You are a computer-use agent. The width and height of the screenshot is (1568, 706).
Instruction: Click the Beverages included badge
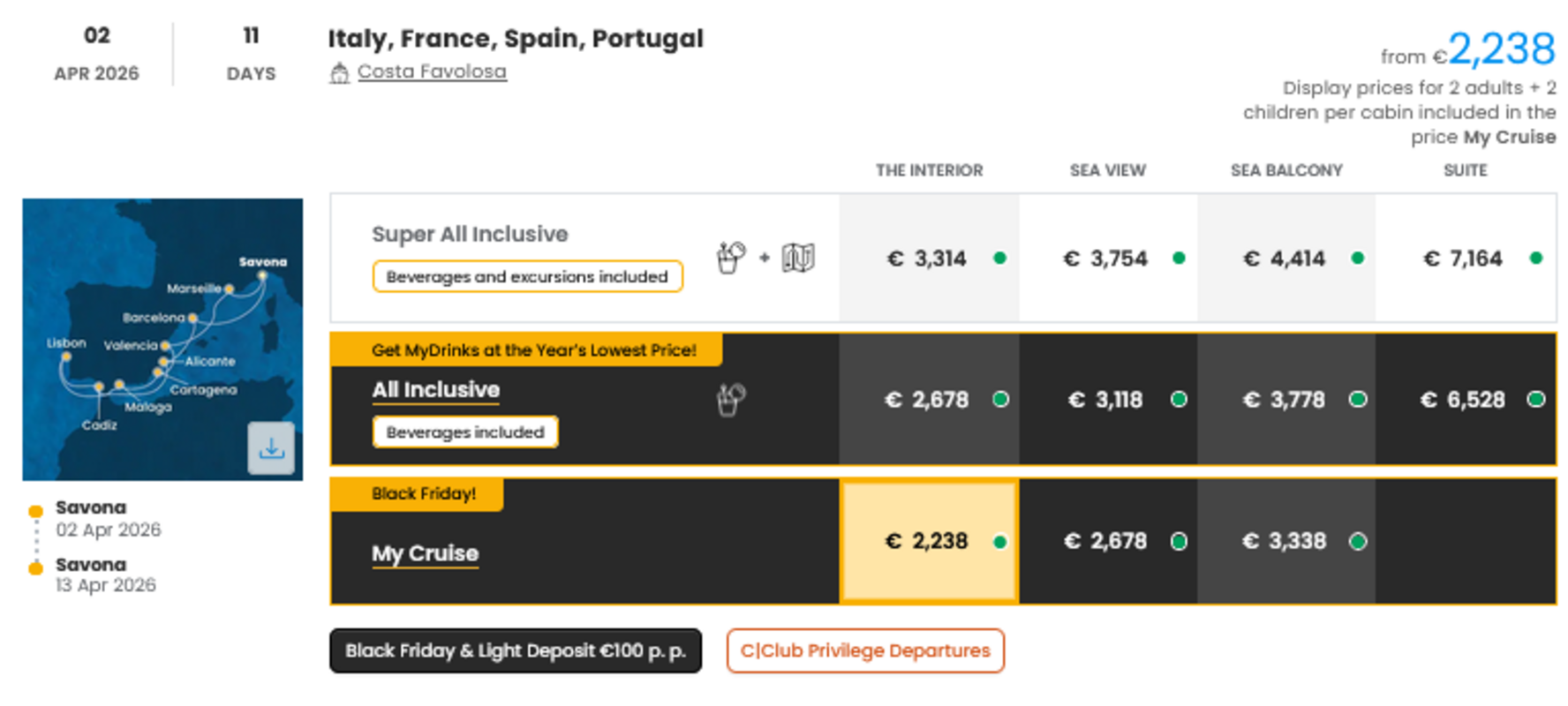(465, 432)
